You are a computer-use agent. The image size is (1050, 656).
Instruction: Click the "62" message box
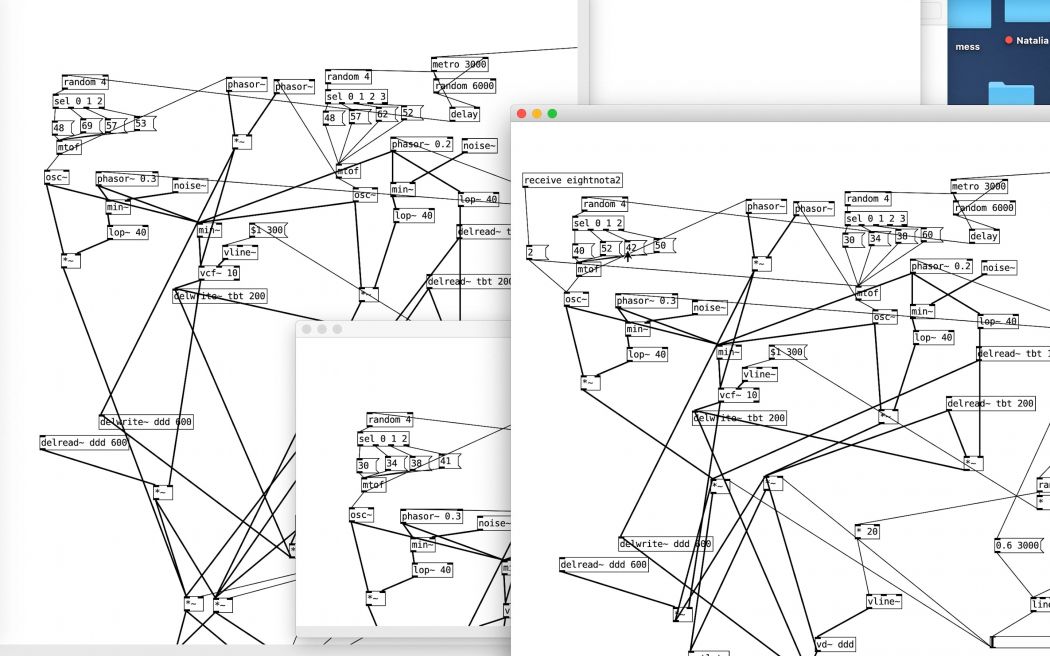[386, 114]
